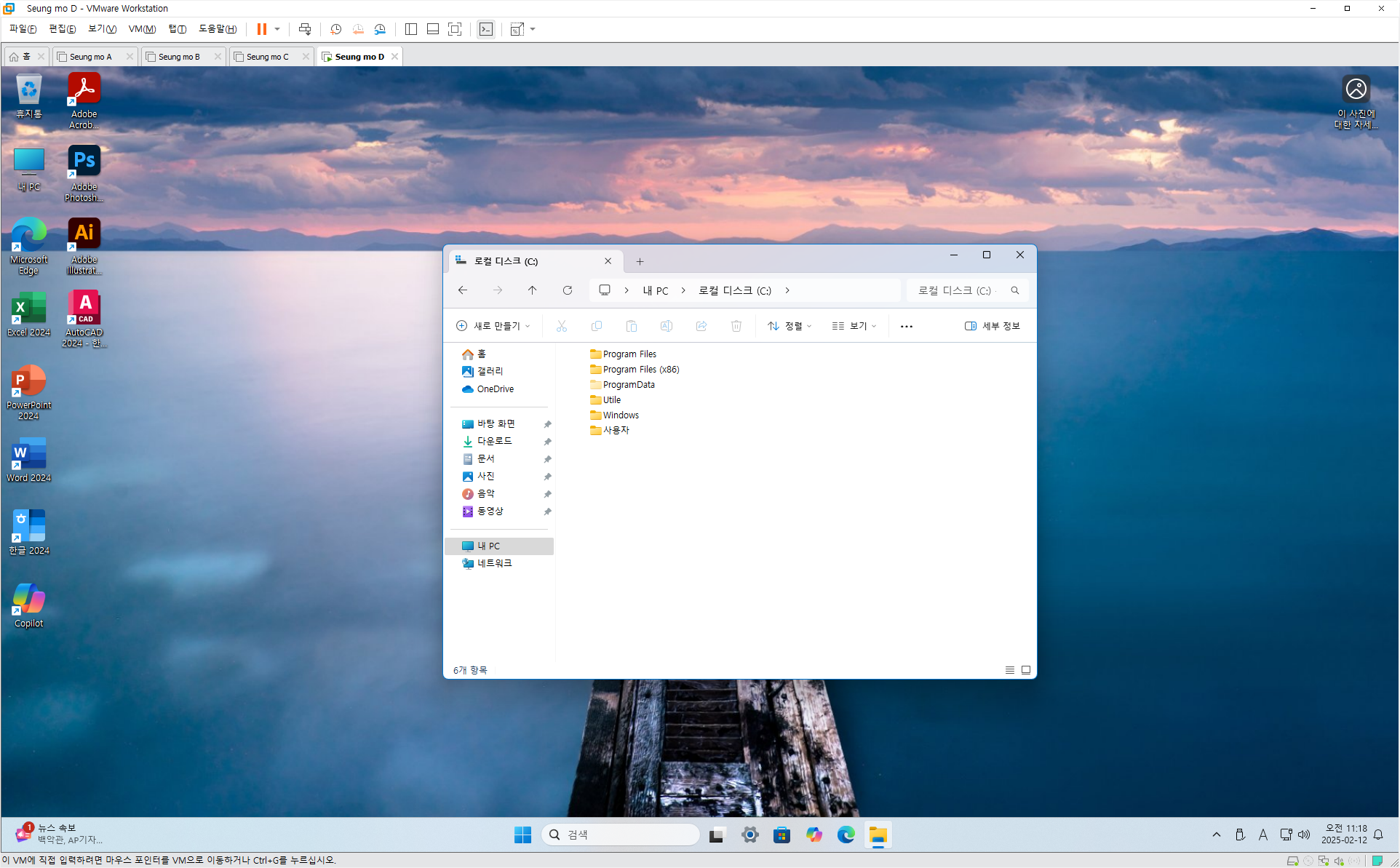Viewport: 1400px width, 868px height.
Task: Click the refresh icon in Explorer
Action: pyautogui.click(x=568, y=290)
